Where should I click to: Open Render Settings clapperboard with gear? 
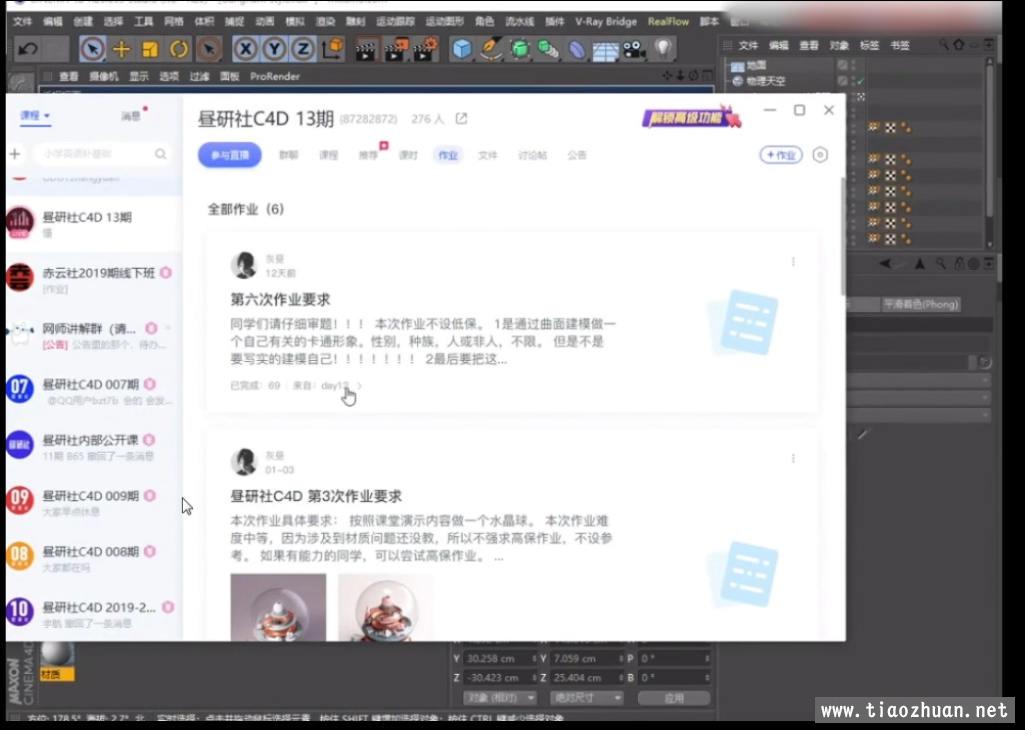tap(426, 50)
